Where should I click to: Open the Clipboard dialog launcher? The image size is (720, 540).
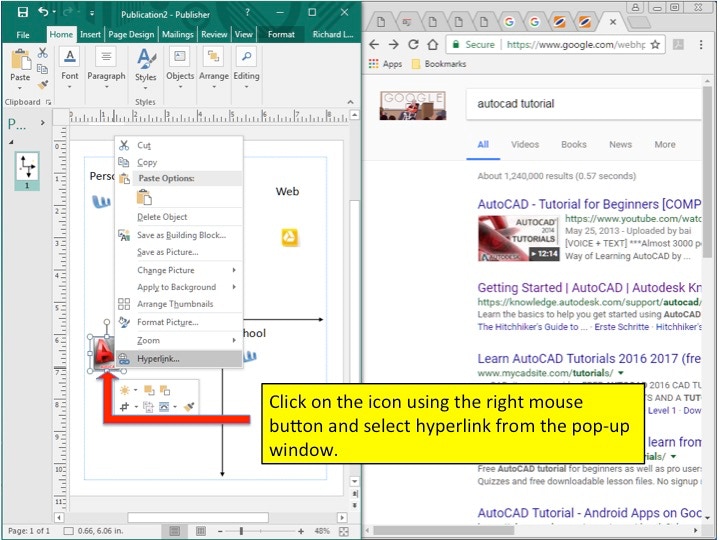pos(48,102)
